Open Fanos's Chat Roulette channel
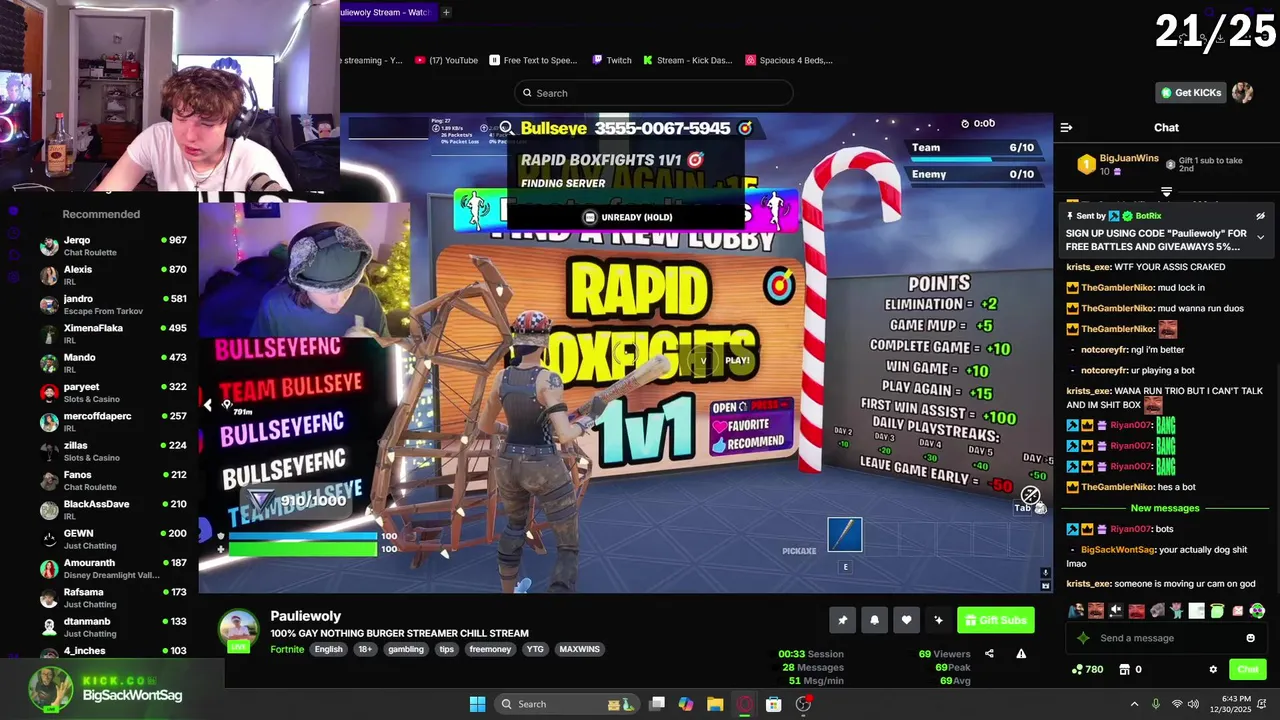This screenshot has width=1280, height=720. coord(113,480)
